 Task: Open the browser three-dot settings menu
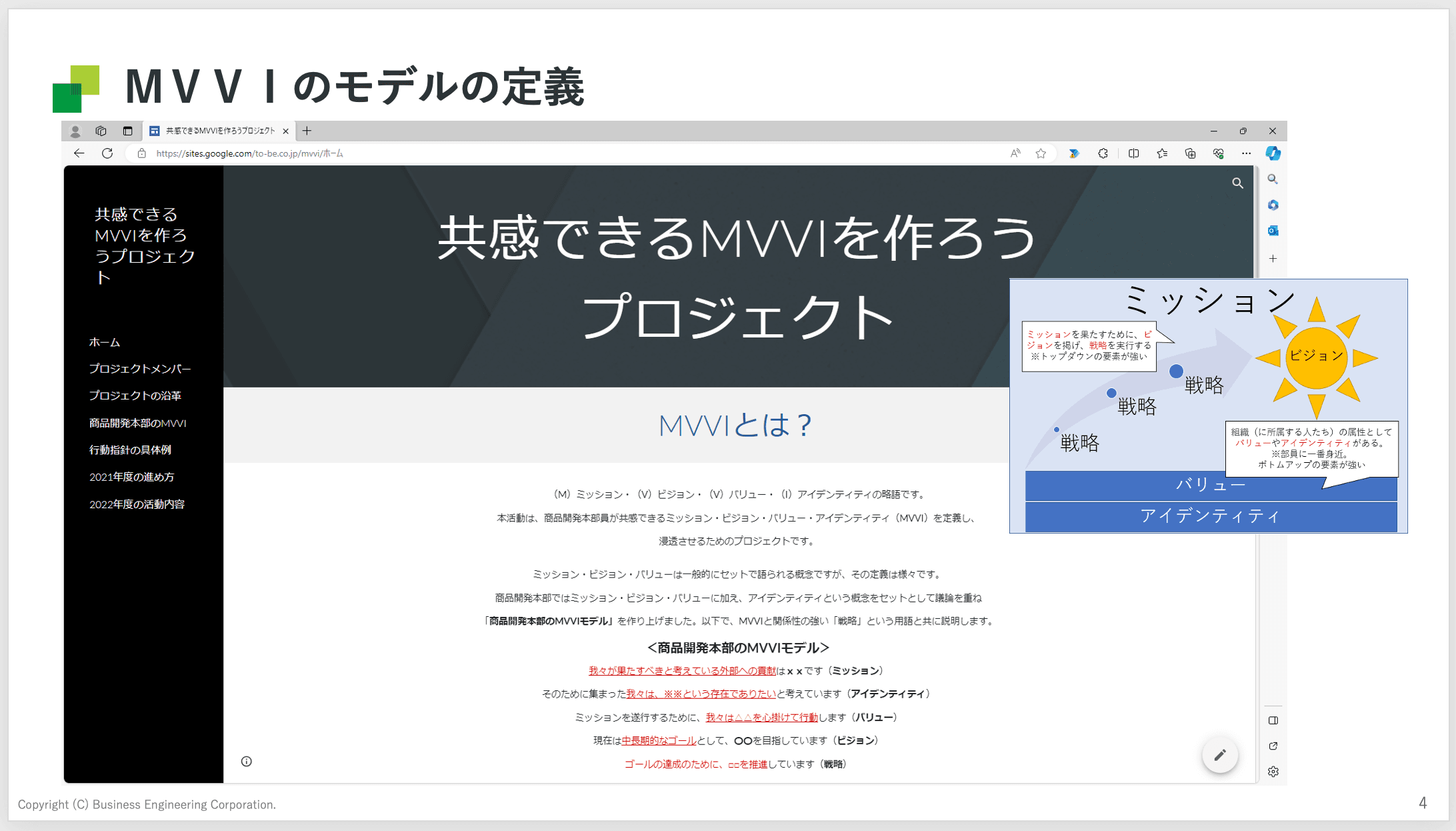(1246, 153)
